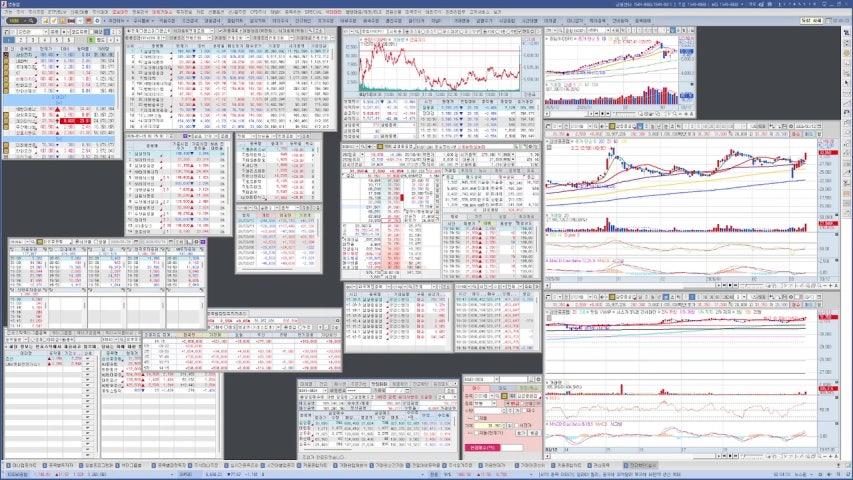
Task: Tick the market-price checkbox next to price field
Action: pos(516,426)
